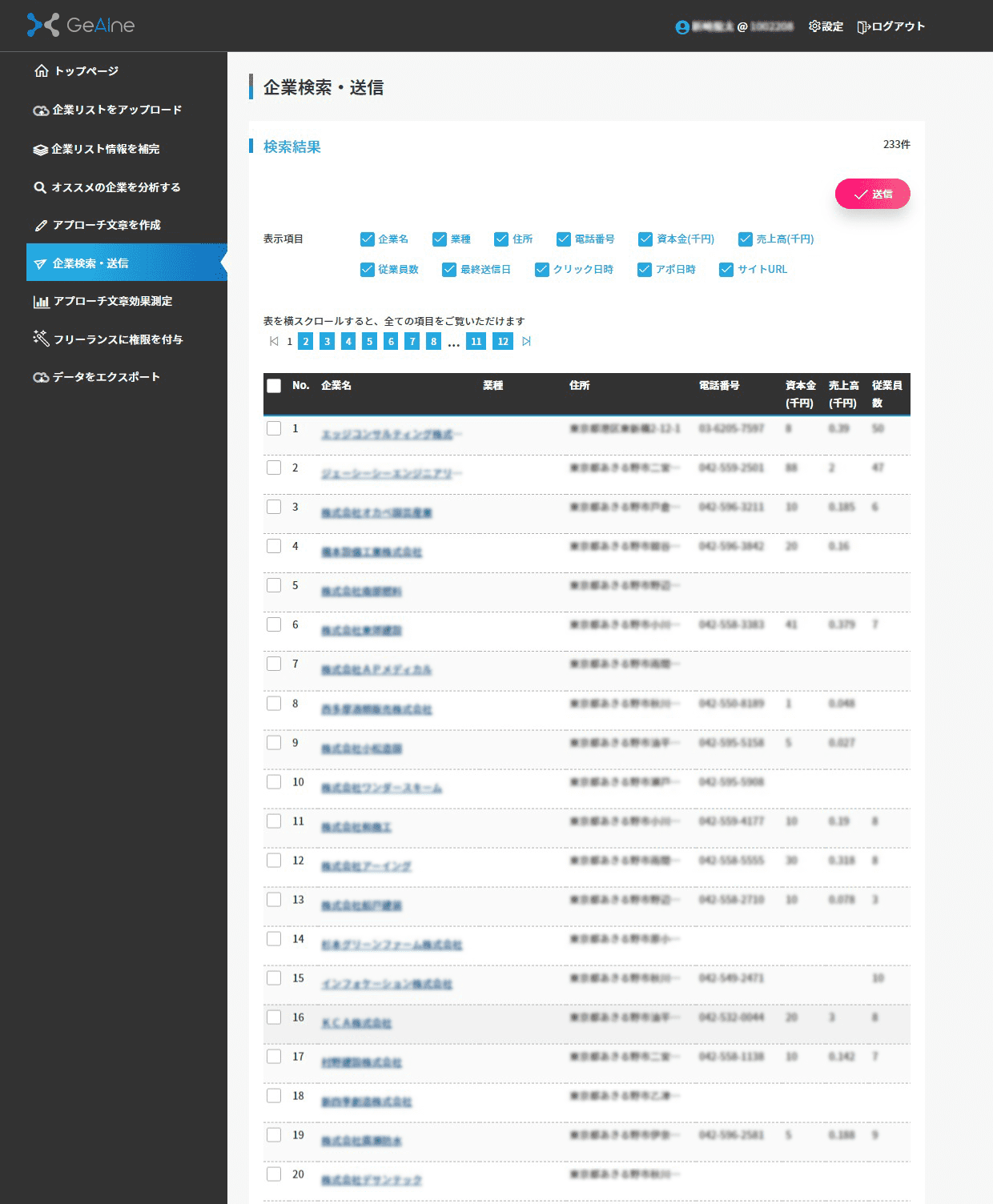Go to first page arrow icon
The width and height of the screenshot is (993, 1204).
tap(274, 342)
